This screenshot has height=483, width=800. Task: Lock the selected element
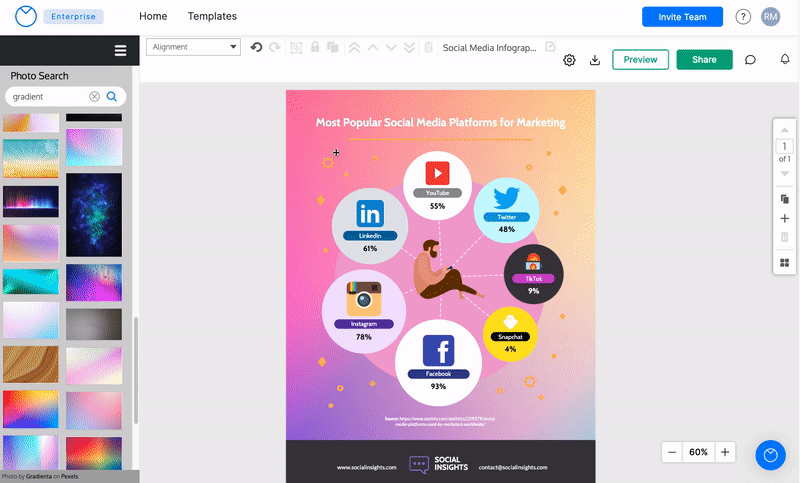pyautogui.click(x=315, y=47)
